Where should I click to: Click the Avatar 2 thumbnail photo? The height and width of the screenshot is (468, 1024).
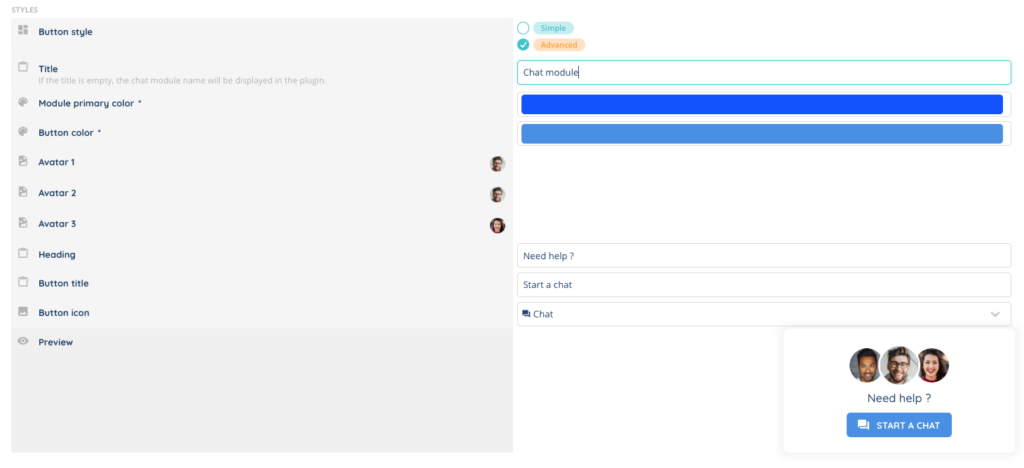pos(497,195)
